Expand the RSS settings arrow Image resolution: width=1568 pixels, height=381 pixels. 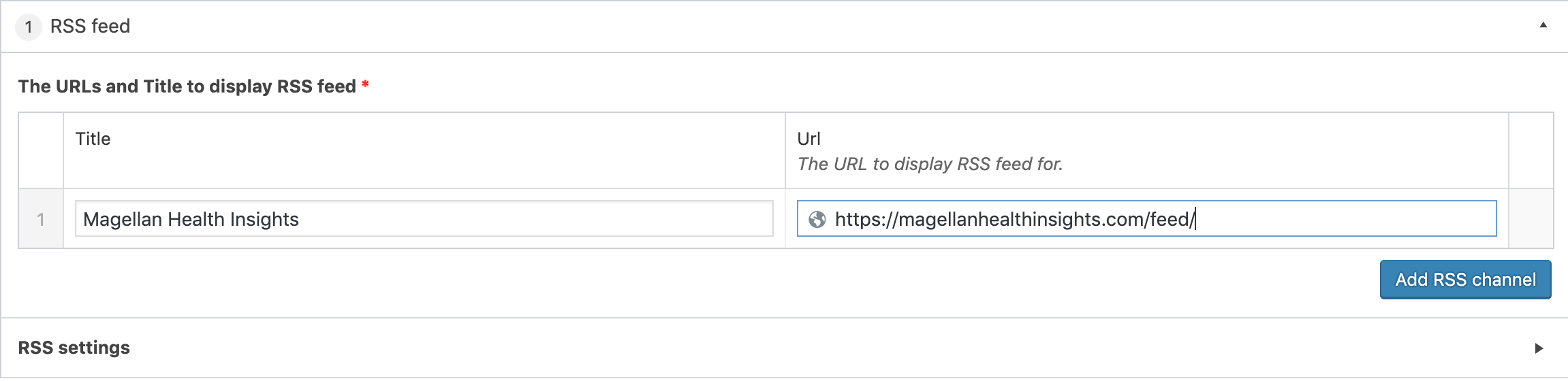tap(1539, 348)
